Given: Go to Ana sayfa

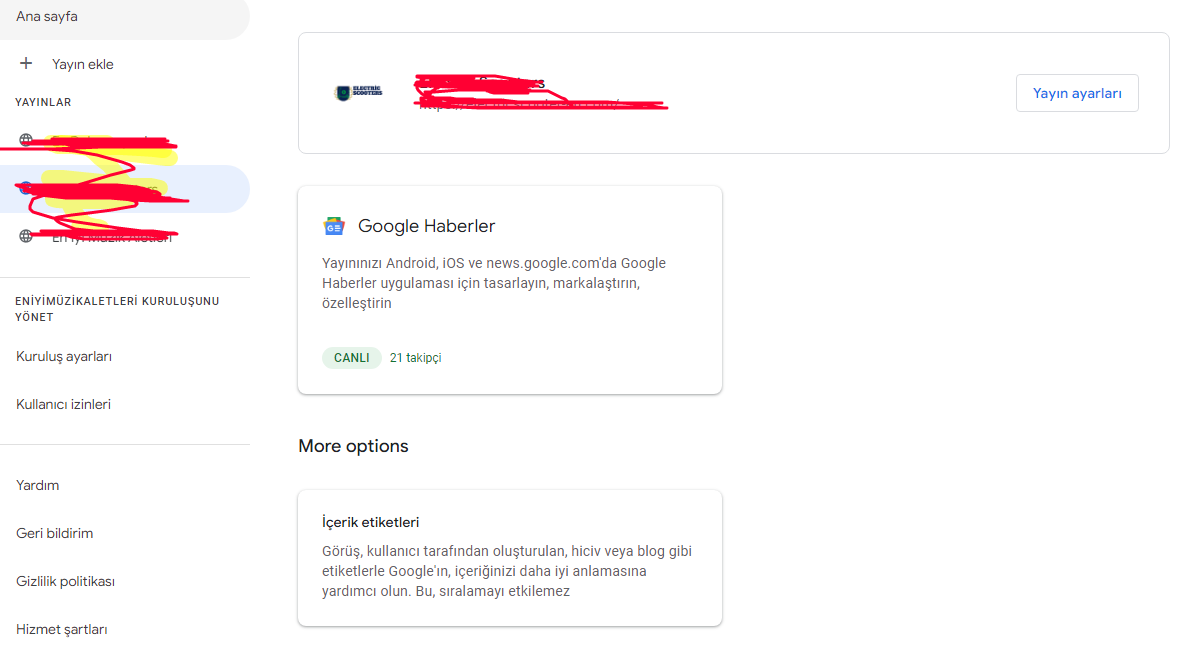Looking at the screenshot, I should tap(47, 17).
